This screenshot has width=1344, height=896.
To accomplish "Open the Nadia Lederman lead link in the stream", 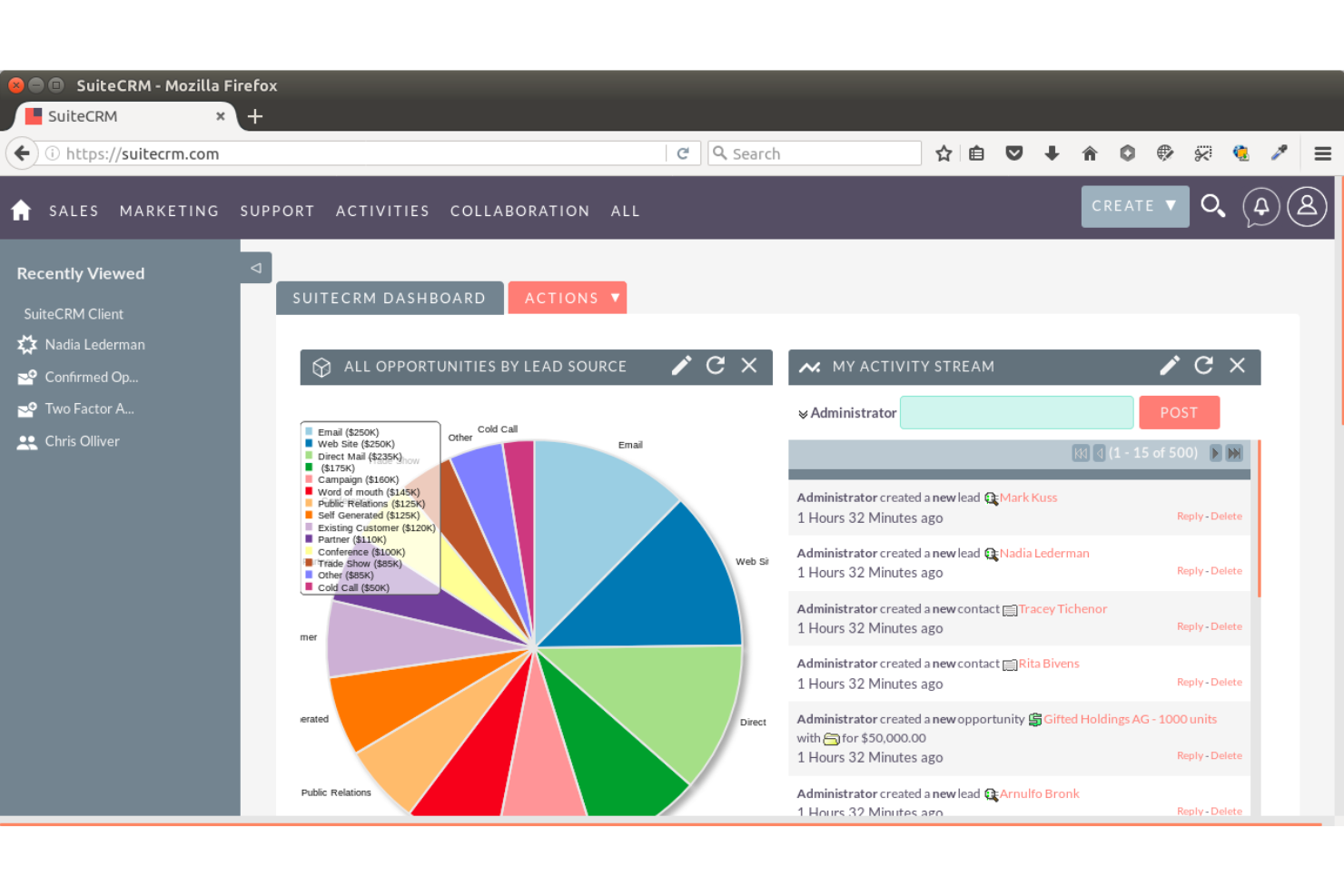I will click(1044, 553).
